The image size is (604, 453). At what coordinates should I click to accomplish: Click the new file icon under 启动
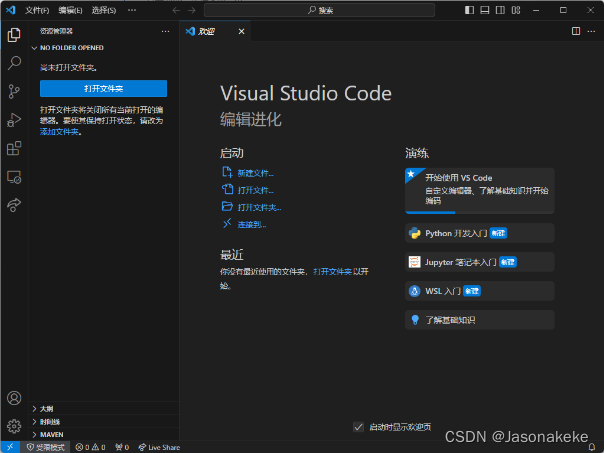227,172
